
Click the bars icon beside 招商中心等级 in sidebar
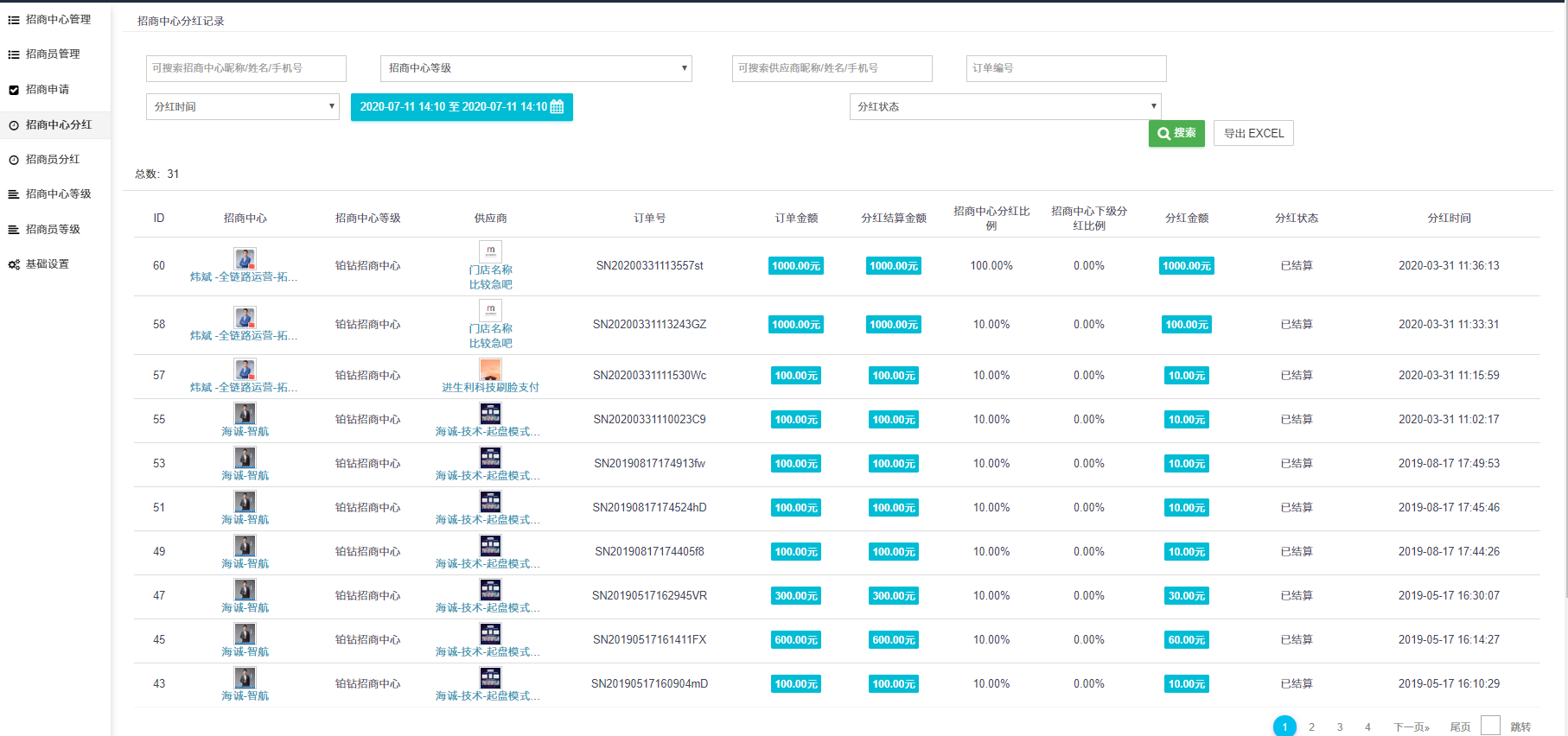click(14, 194)
